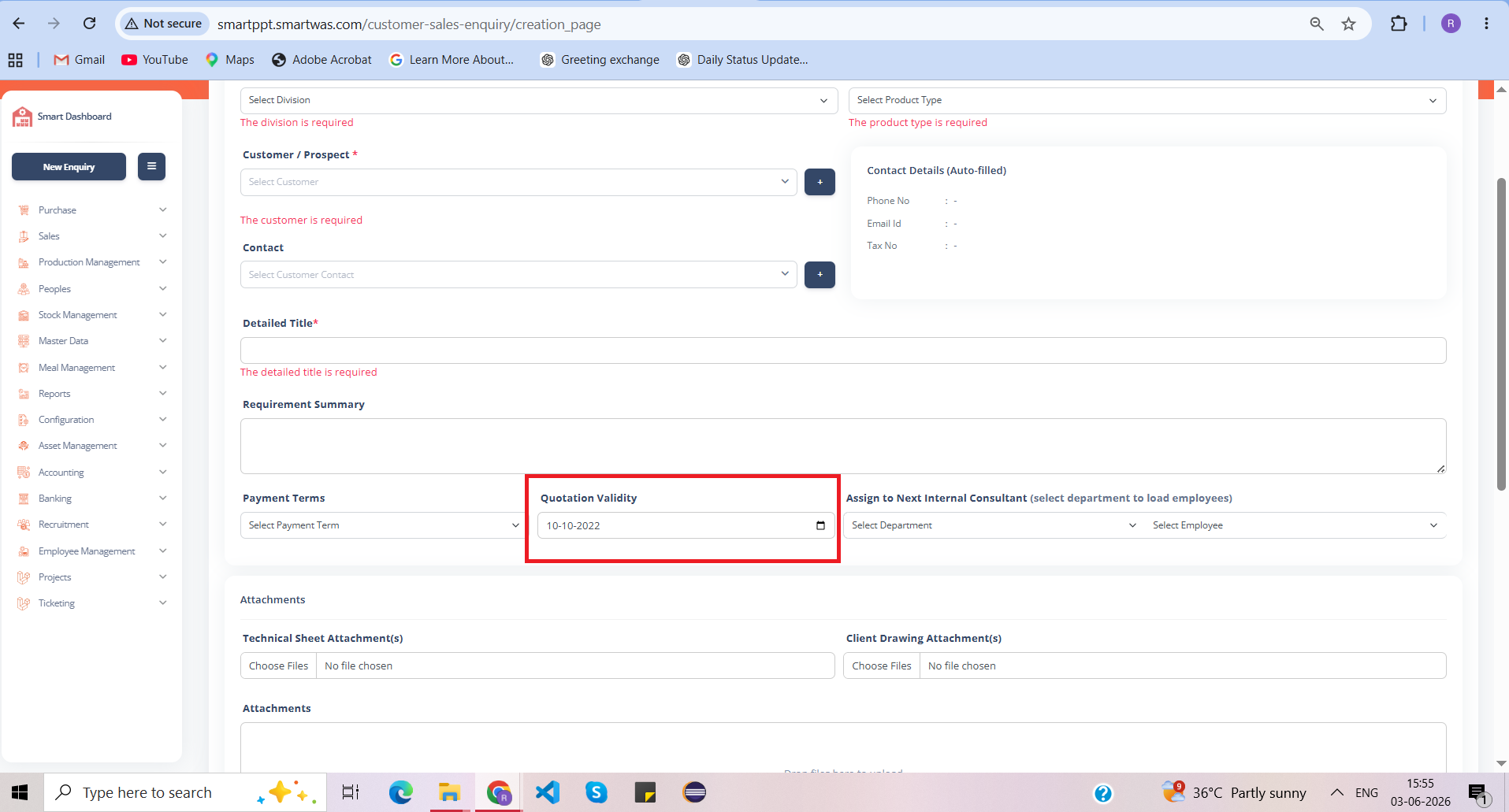The image size is (1509, 812).
Task: Click the Production Management icon
Action: click(24, 262)
